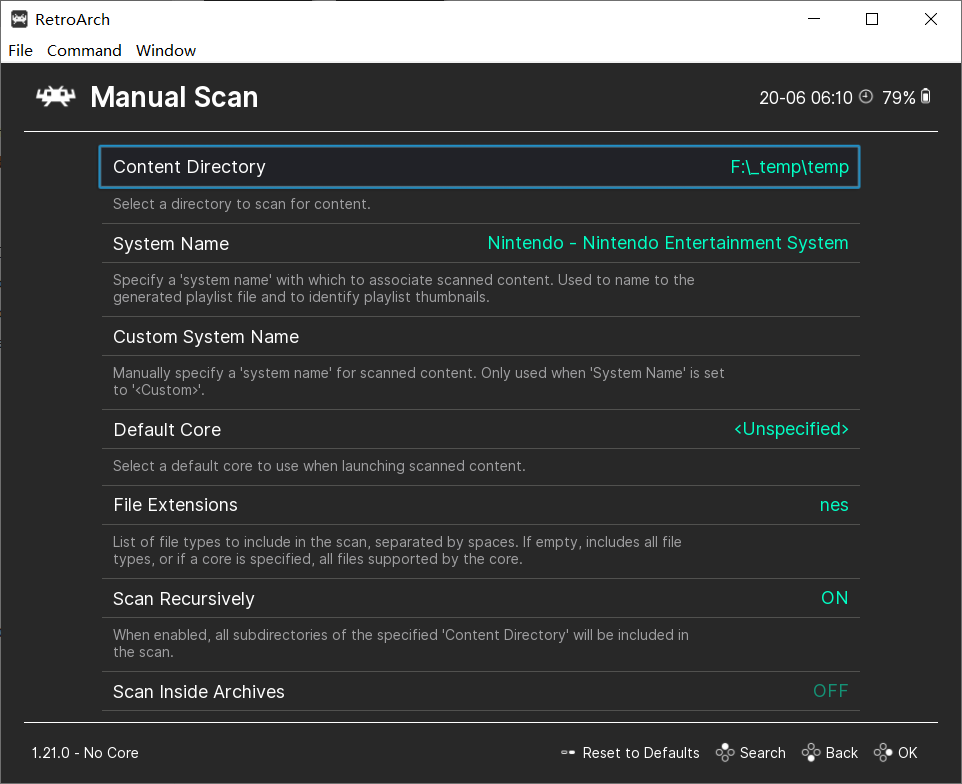Click the clock icon next to the time

click(866, 97)
